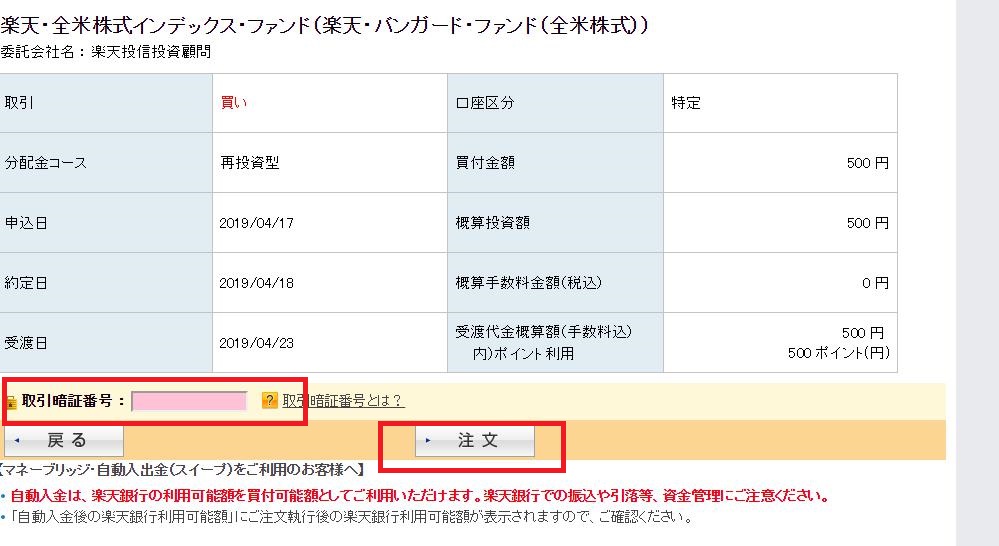The image size is (999, 546).
Task: Click the 約定日 row label
Action: tap(26, 283)
